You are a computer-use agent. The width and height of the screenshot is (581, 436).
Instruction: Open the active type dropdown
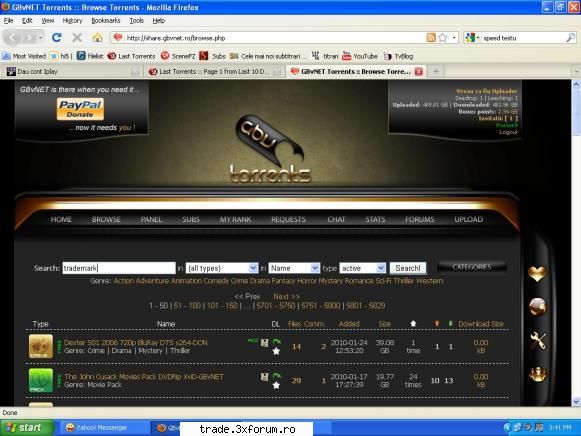click(362, 268)
